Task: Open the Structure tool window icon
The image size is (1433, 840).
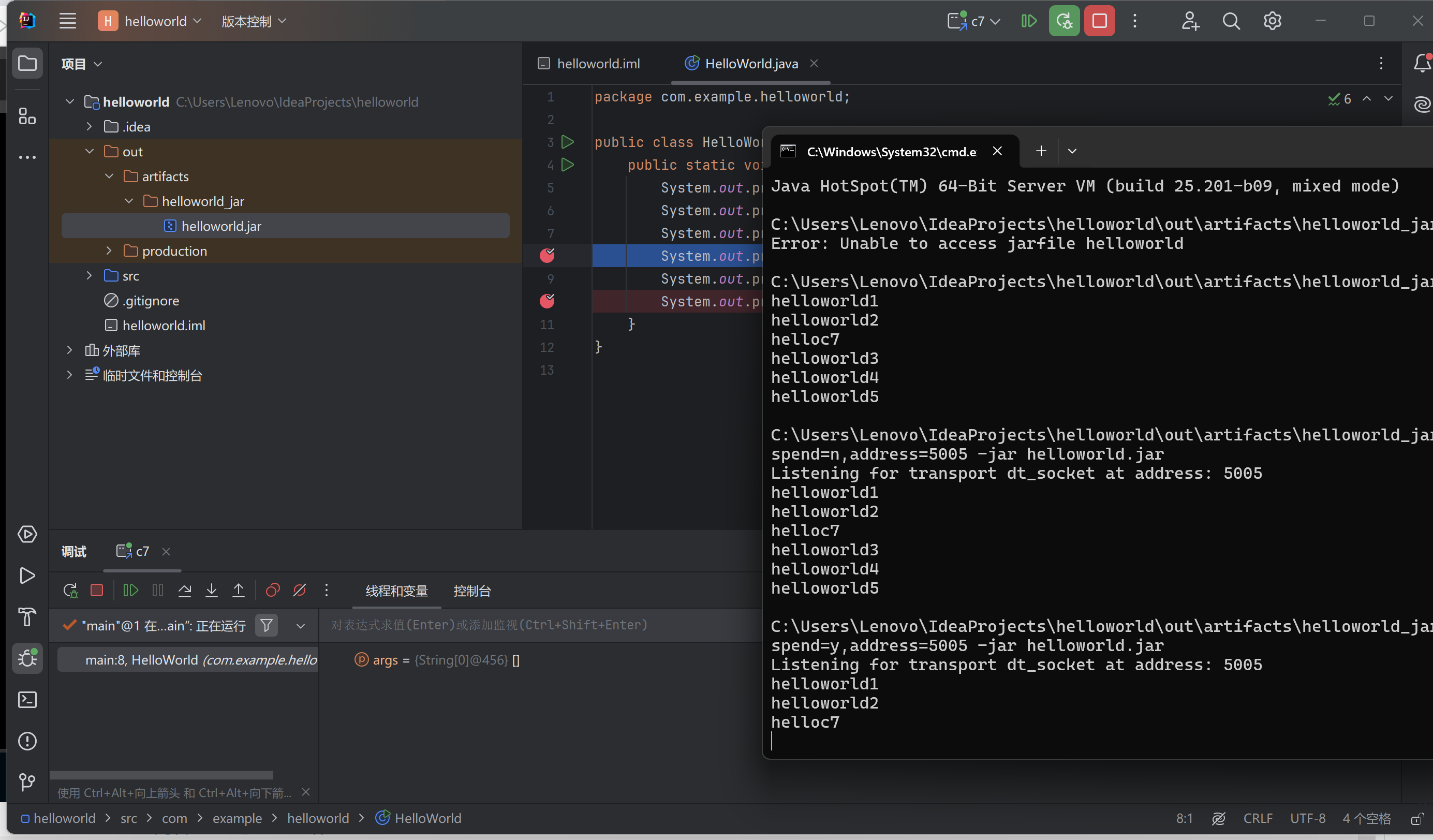Action: pos(27,116)
